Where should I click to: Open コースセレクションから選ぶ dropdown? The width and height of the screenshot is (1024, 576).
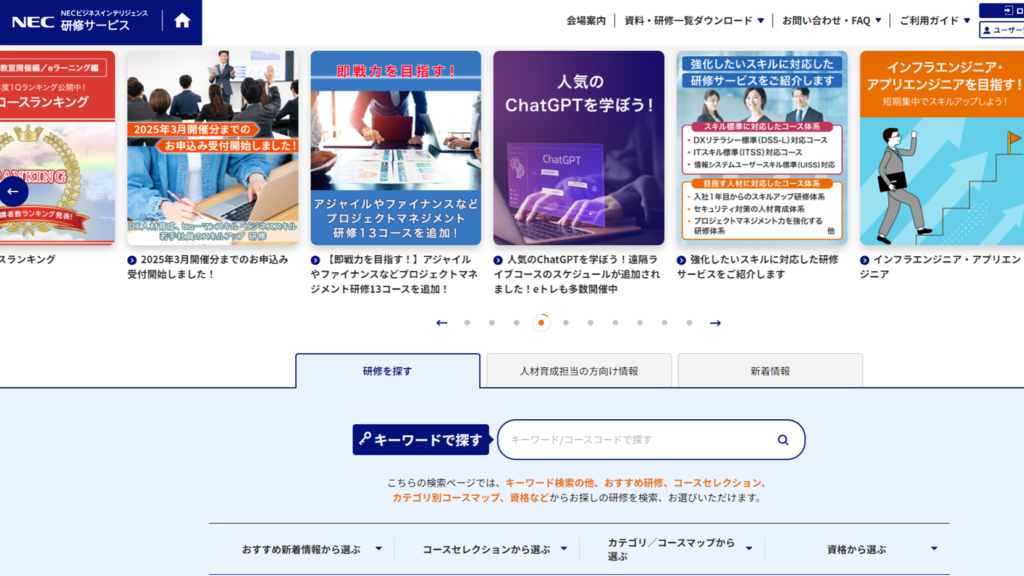pyautogui.click(x=494, y=549)
